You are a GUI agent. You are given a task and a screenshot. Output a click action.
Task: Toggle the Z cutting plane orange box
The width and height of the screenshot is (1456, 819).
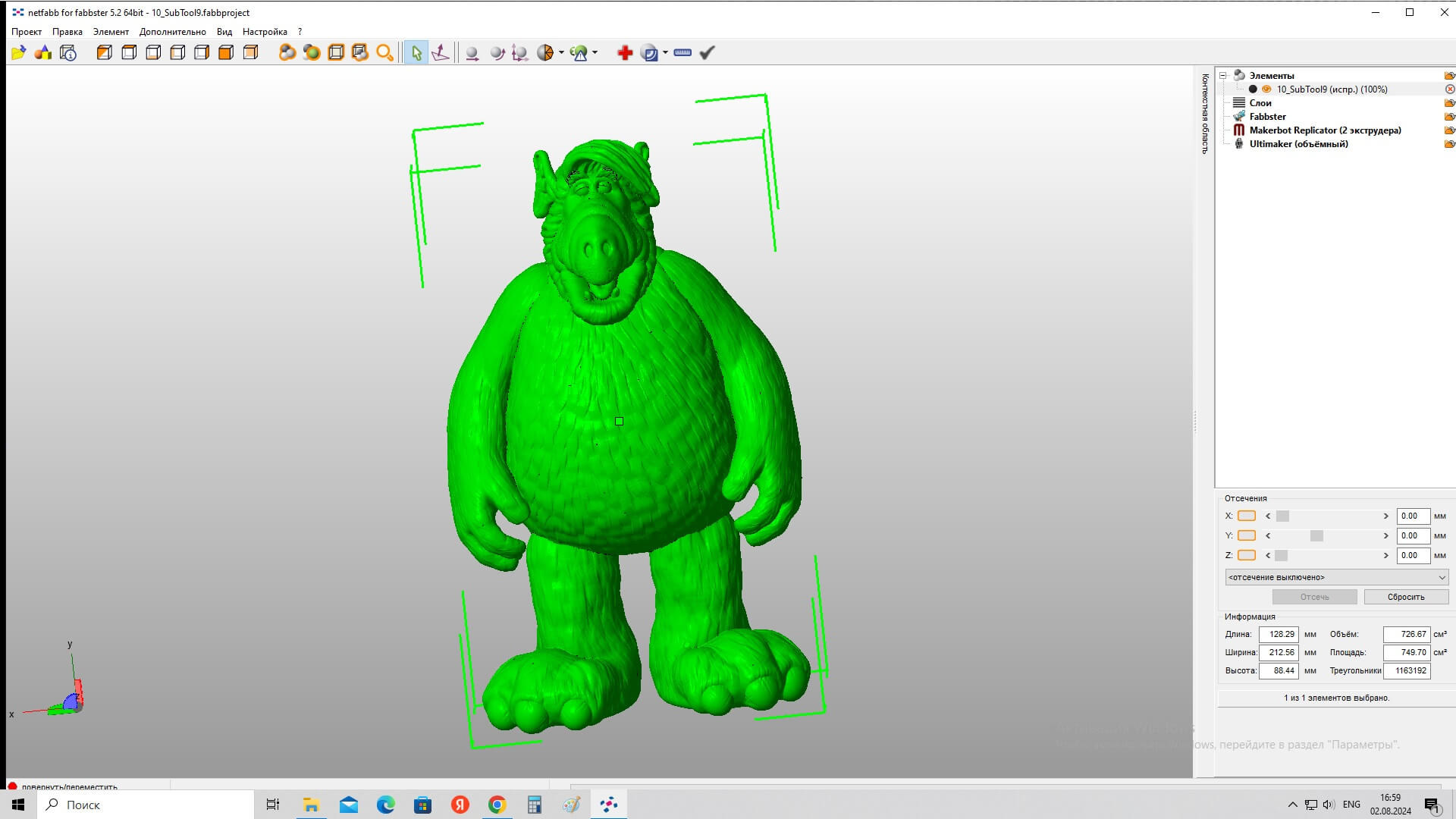pyautogui.click(x=1246, y=555)
